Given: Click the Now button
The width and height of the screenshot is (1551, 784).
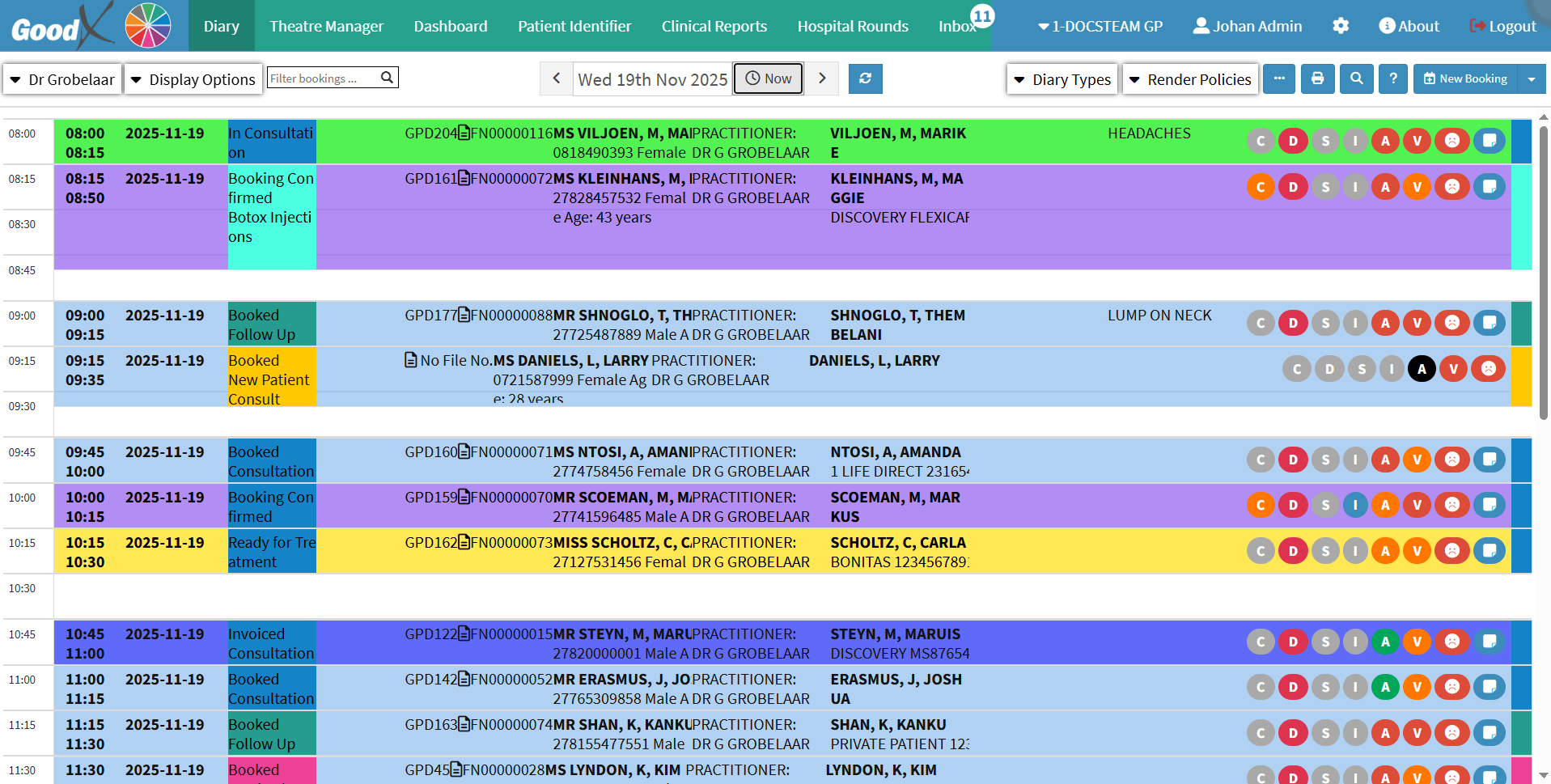Looking at the screenshot, I should pyautogui.click(x=768, y=78).
